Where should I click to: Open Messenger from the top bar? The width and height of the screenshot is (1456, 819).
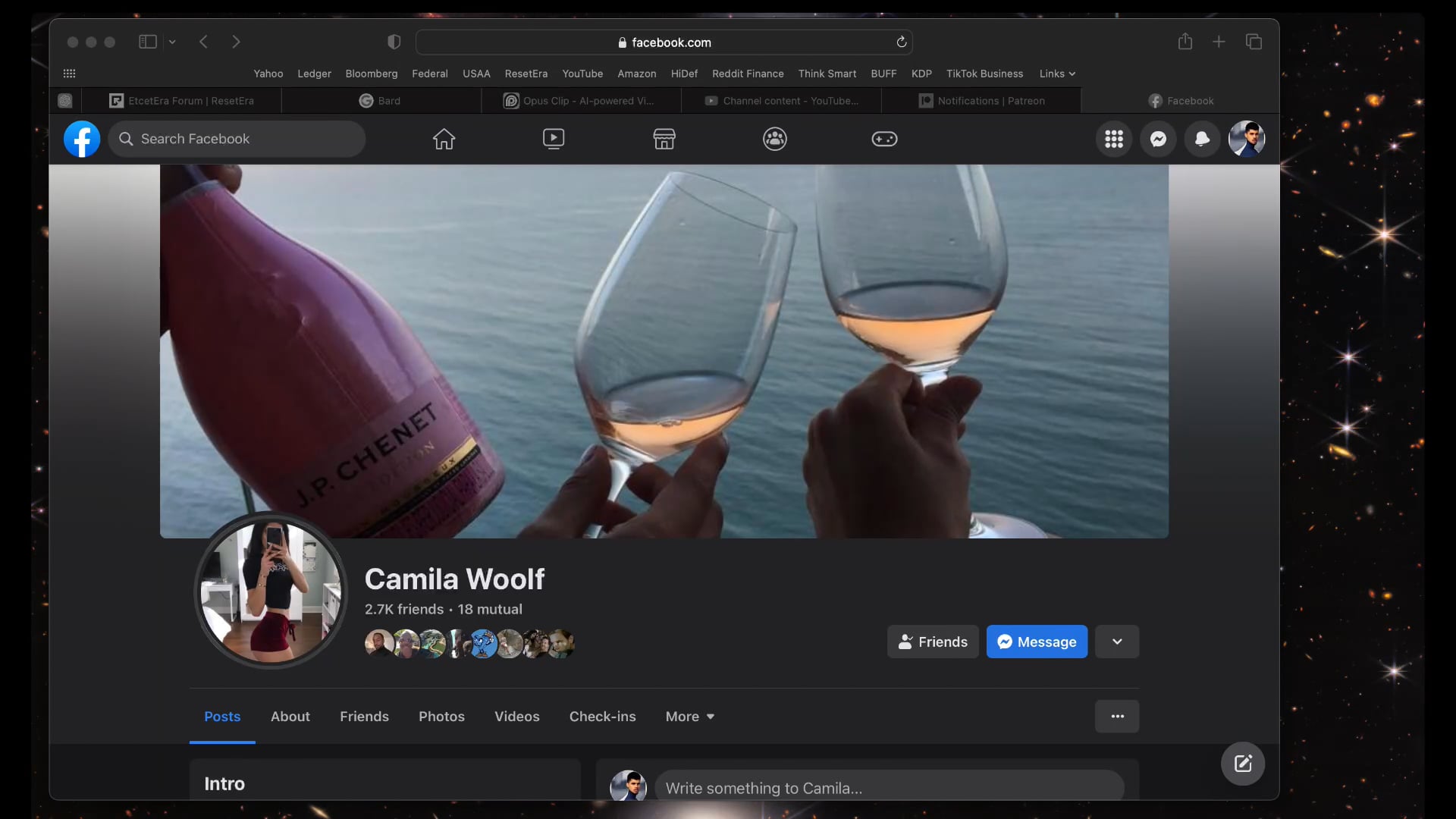click(1158, 139)
